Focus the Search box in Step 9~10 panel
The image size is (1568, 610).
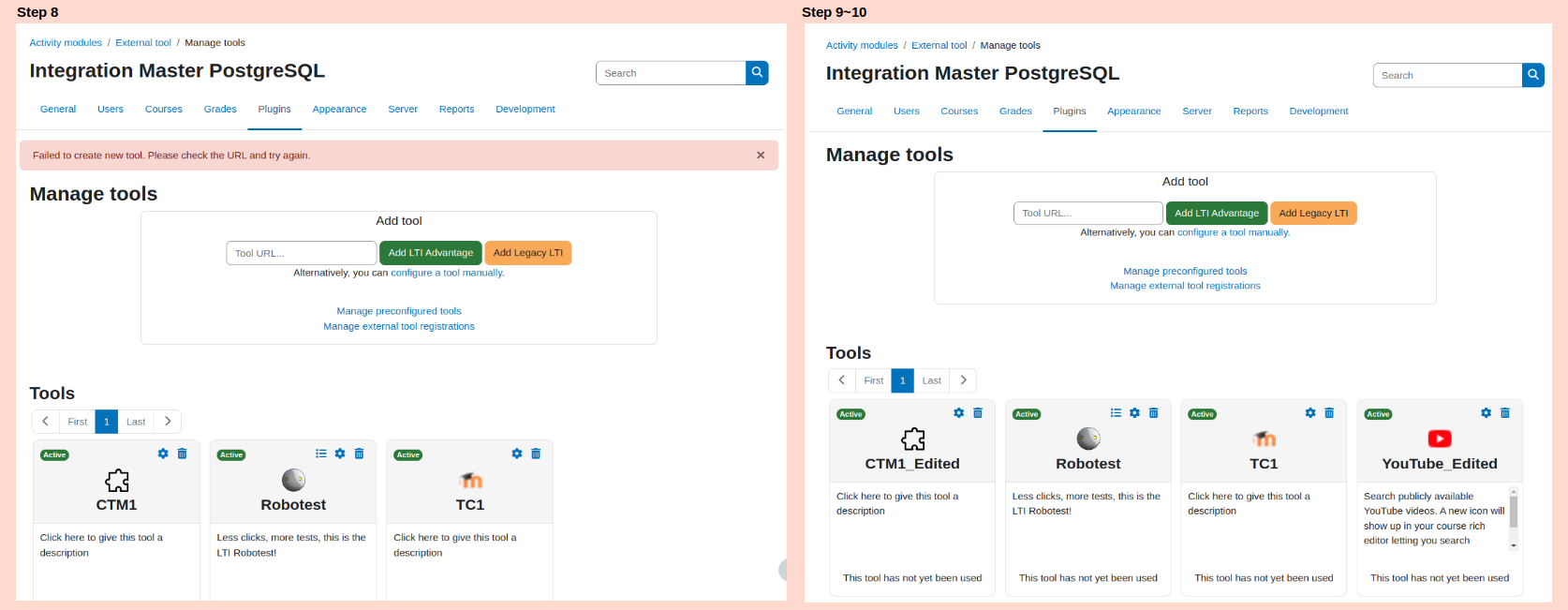(x=1448, y=75)
